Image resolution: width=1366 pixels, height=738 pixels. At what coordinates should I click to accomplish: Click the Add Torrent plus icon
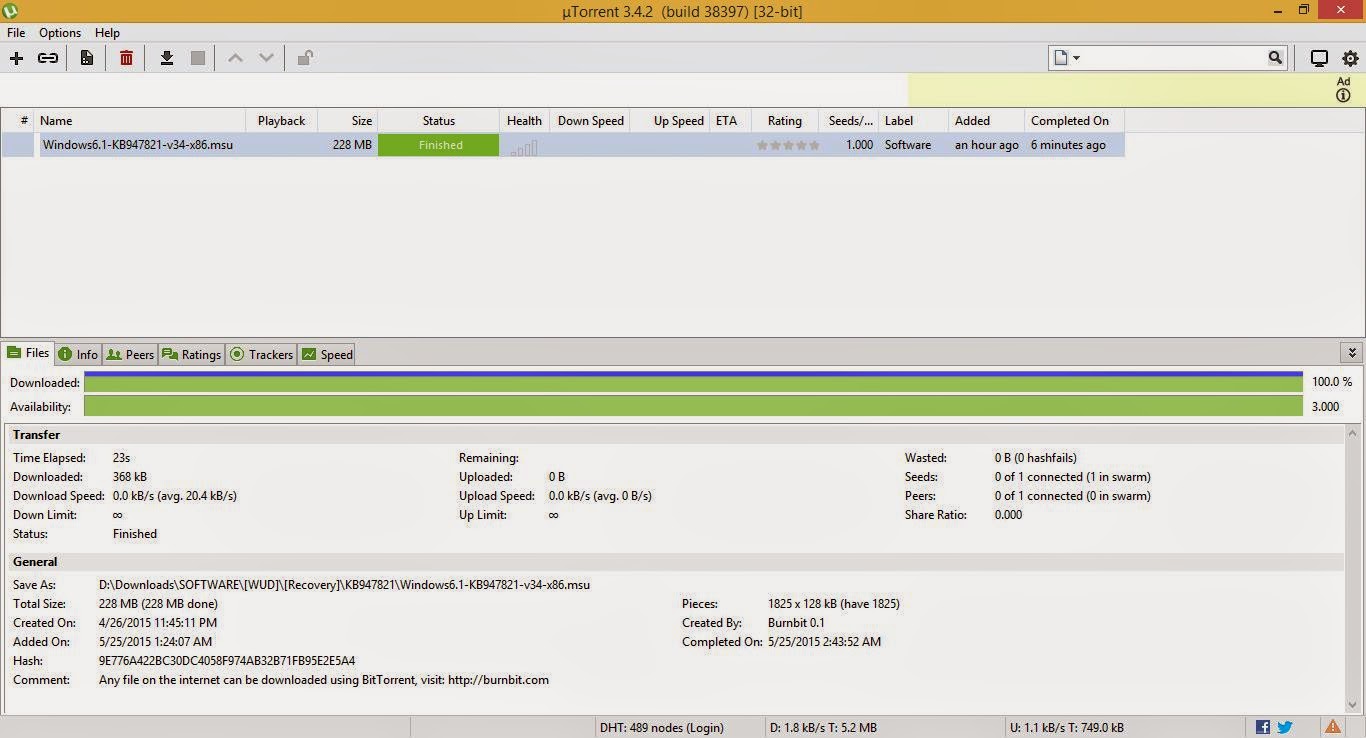[x=16, y=58]
